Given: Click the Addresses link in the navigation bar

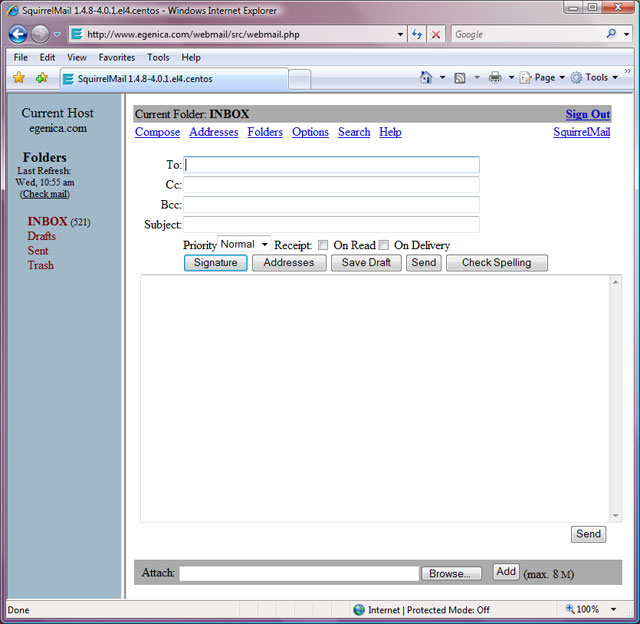Looking at the screenshot, I should 213,132.
